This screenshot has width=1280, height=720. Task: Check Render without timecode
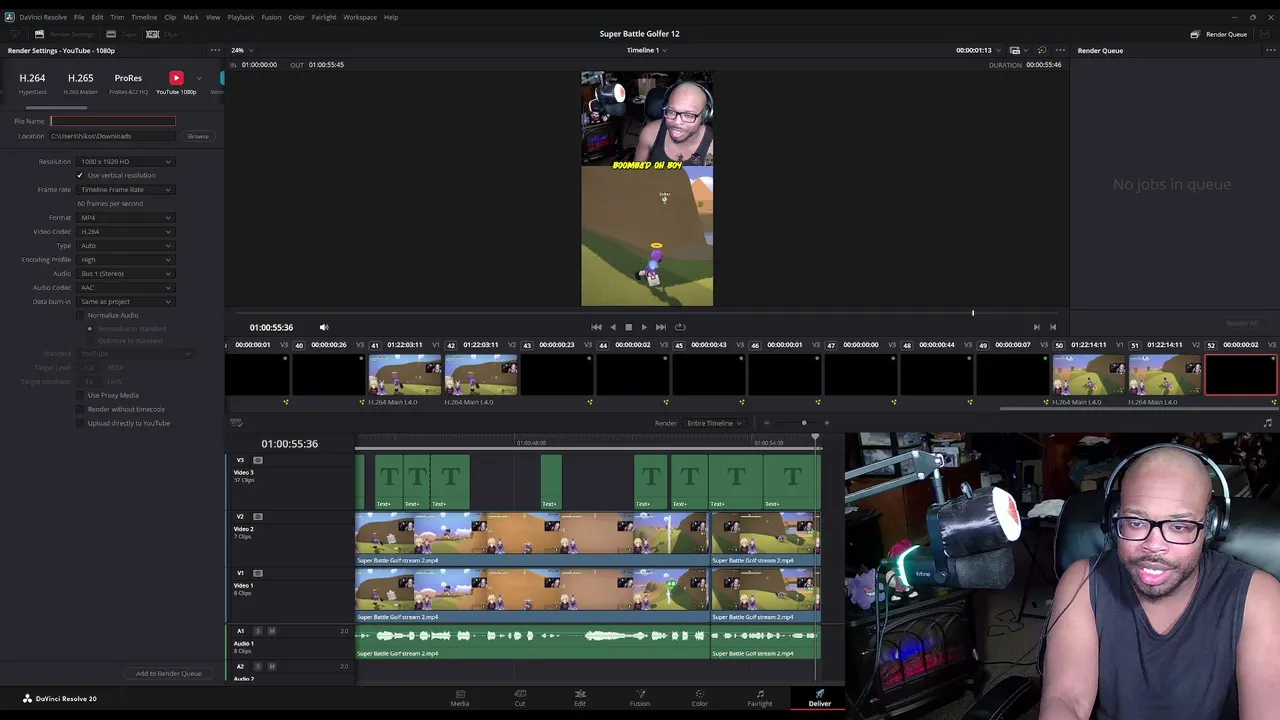(x=80, y=409)
